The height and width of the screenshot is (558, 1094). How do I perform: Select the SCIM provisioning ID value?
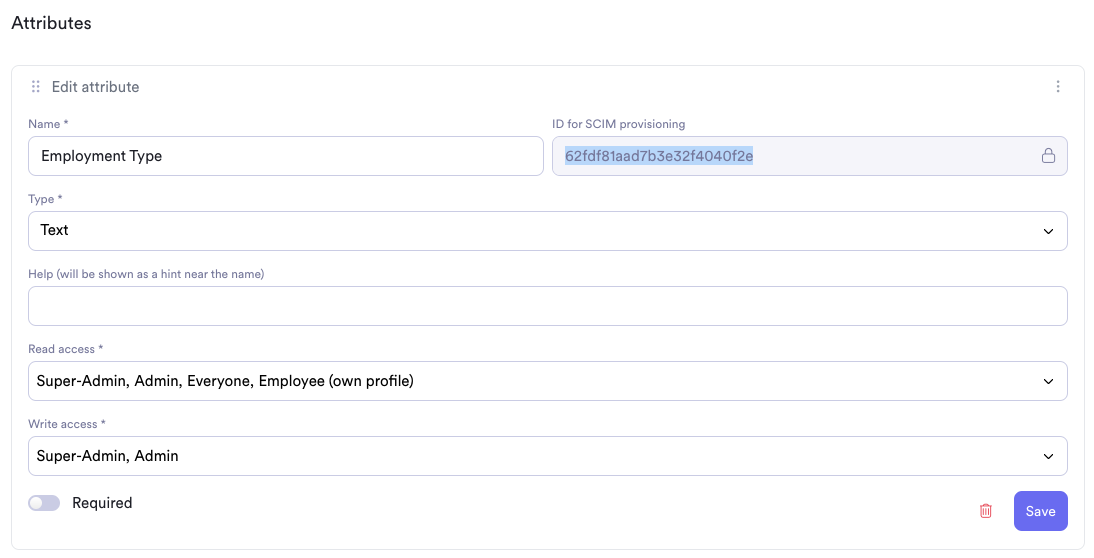click(659, 156)
